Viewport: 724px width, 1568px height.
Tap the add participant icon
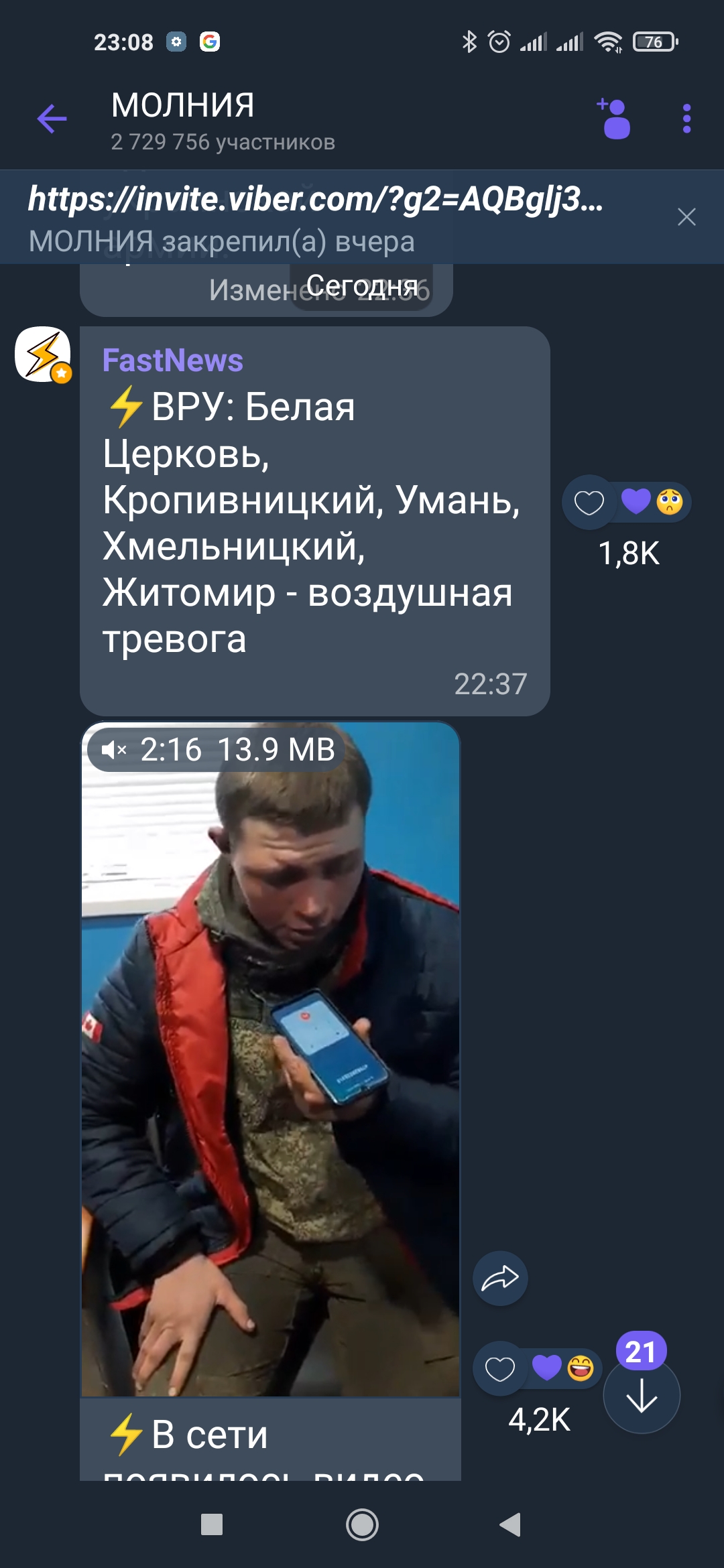(614, 119)
